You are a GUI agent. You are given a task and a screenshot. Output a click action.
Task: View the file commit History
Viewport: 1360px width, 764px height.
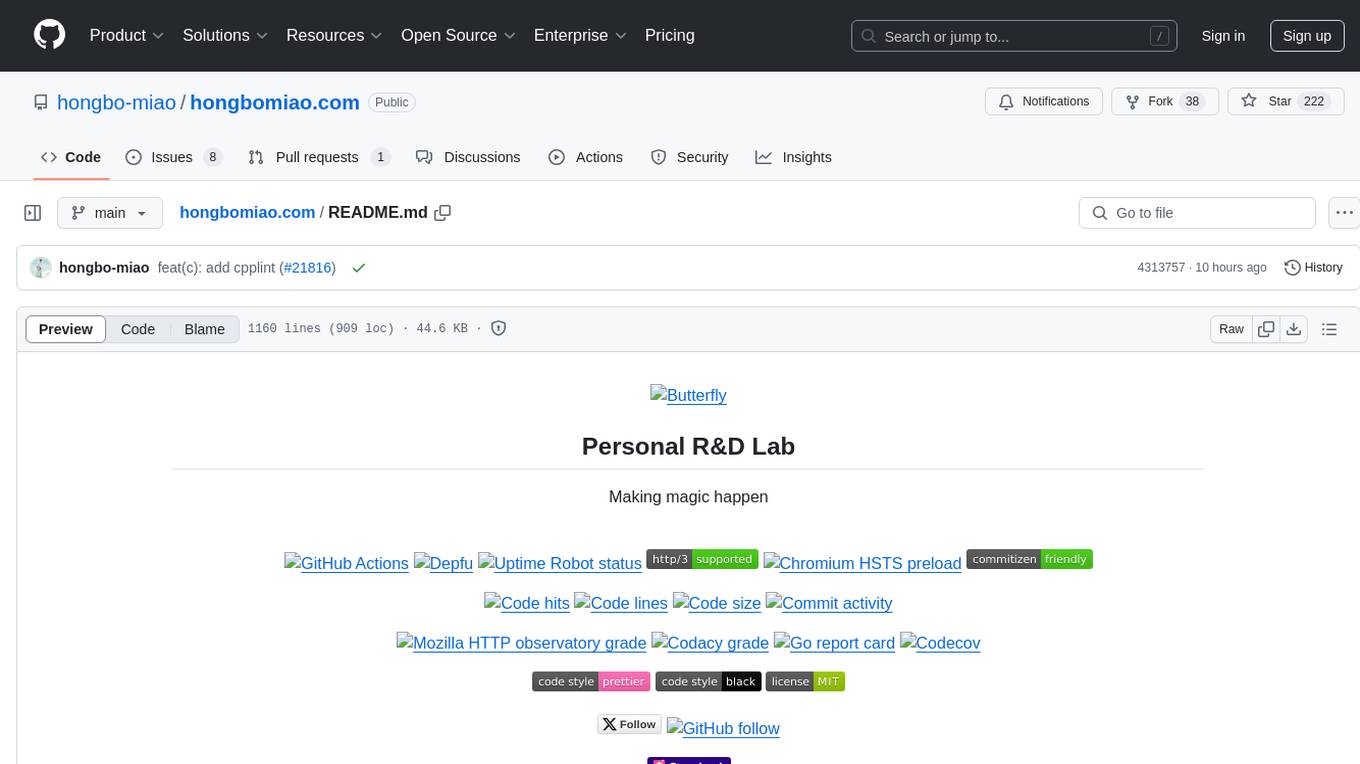[x=1313, y=268]
